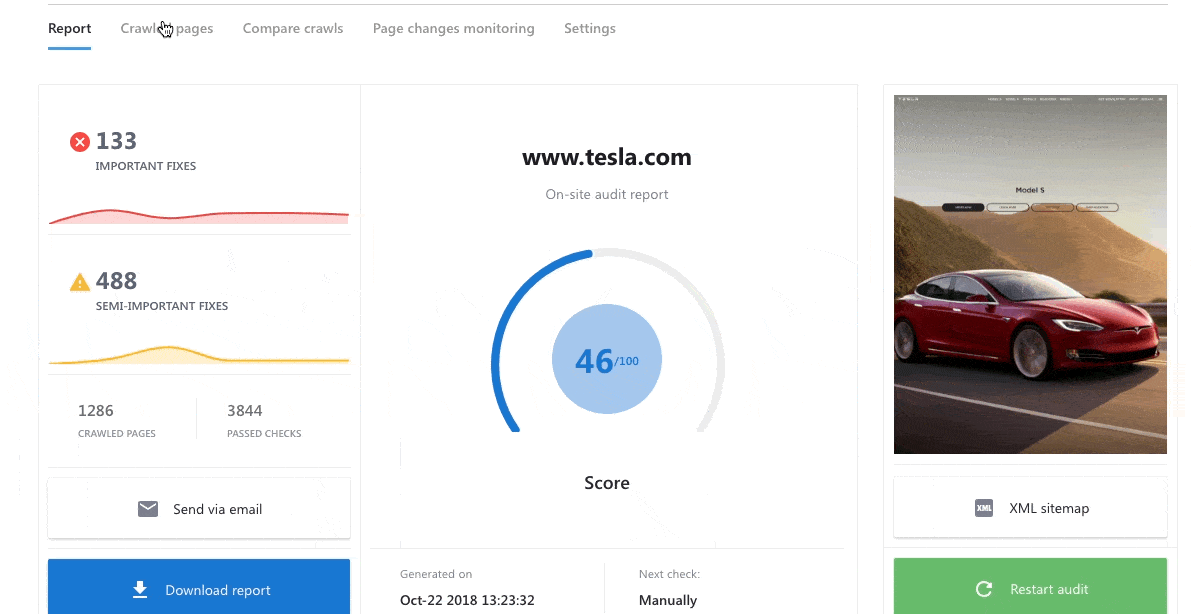1198x614 pixels.
Task: Open the Report tab
Action: (70, 28)
